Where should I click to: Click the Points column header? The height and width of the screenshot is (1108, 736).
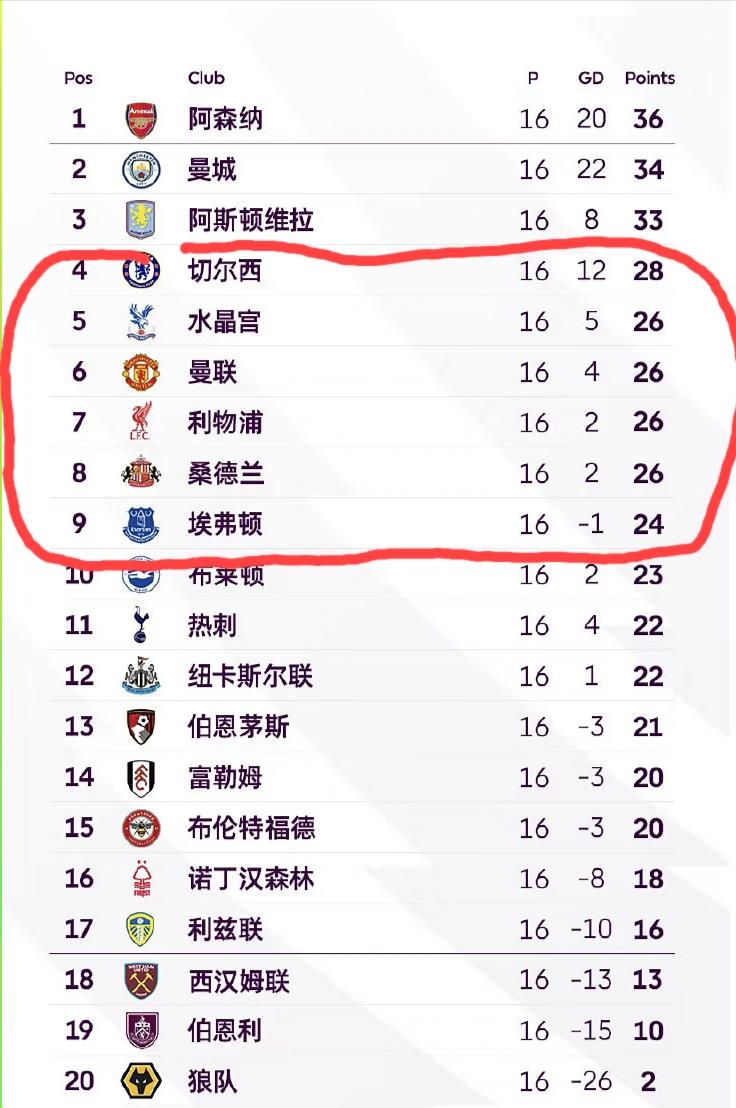click(x=649, y=78)
